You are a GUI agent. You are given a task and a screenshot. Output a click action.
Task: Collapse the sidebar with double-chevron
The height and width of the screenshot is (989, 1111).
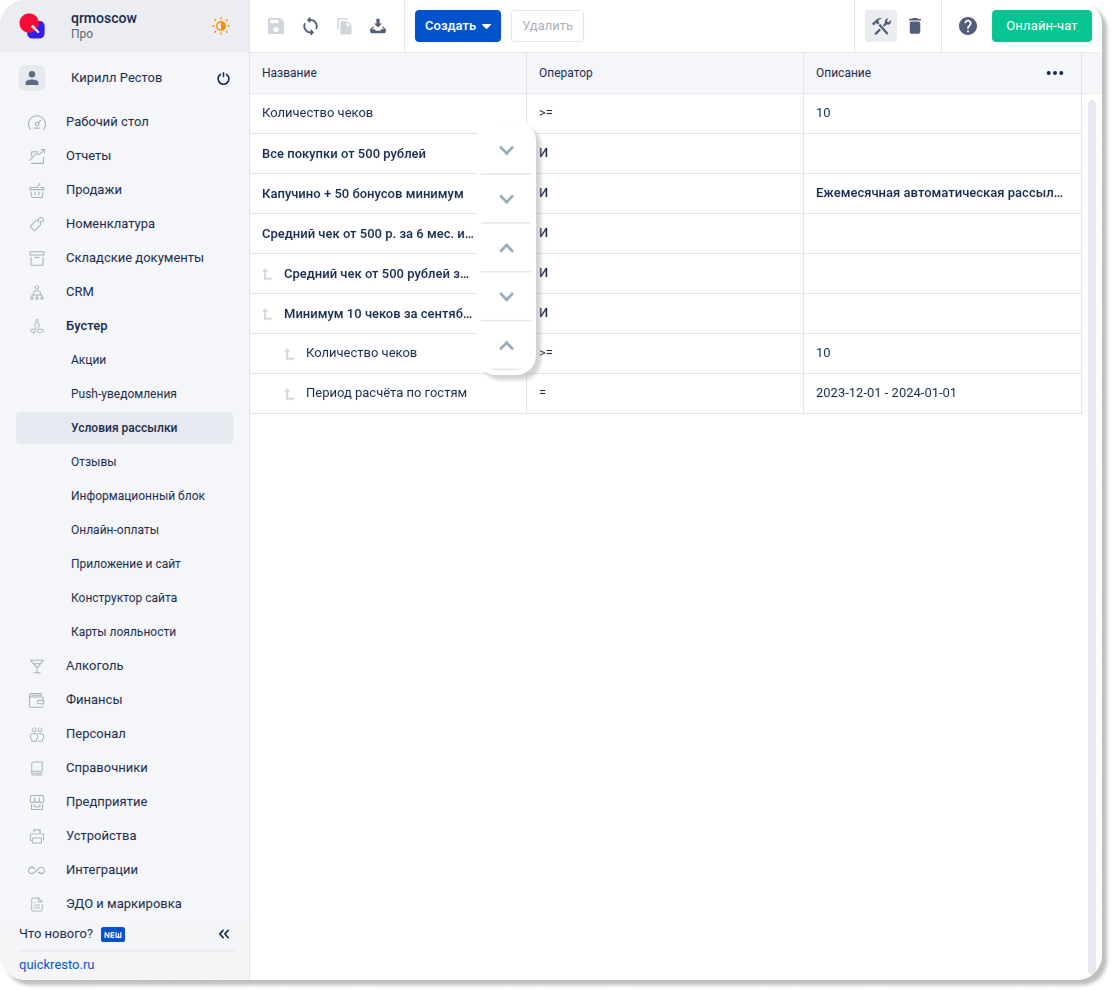coord(224,934)
